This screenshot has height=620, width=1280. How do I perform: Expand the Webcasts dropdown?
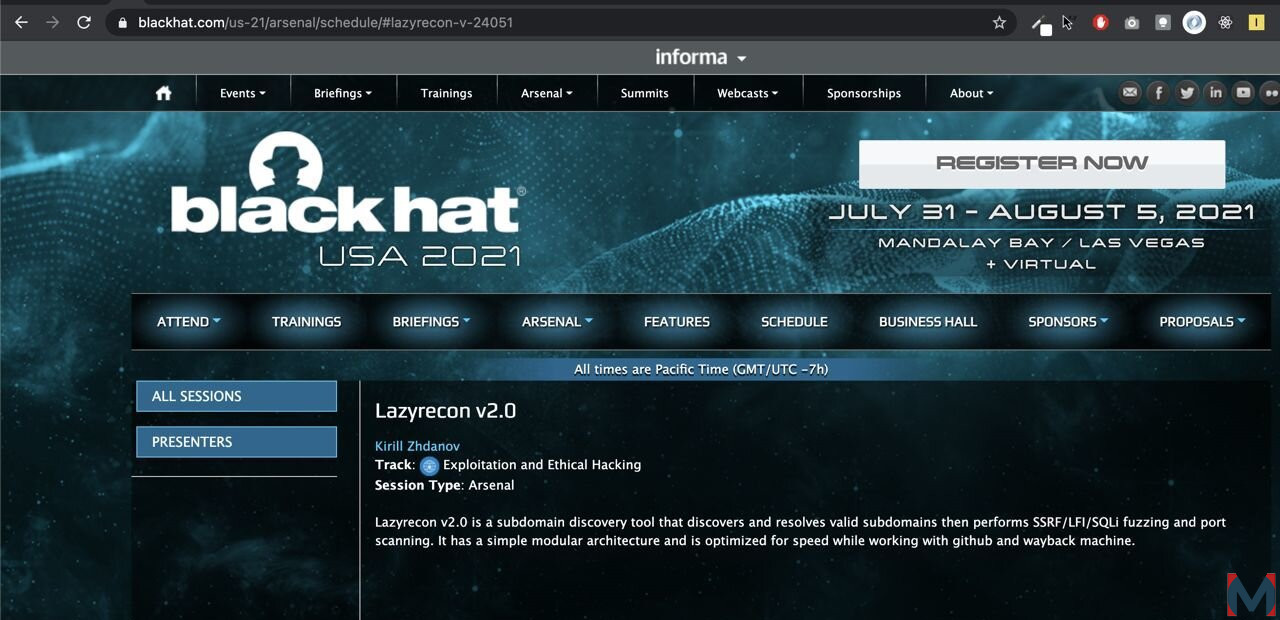click(748, 93)
